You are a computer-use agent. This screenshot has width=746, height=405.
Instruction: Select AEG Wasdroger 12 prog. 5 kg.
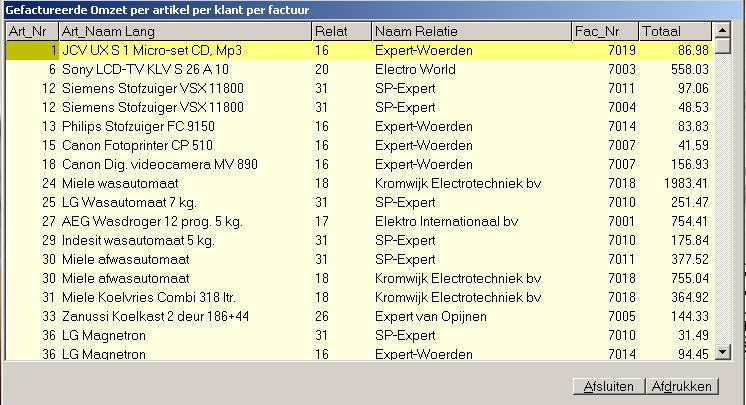coord(359,222)
